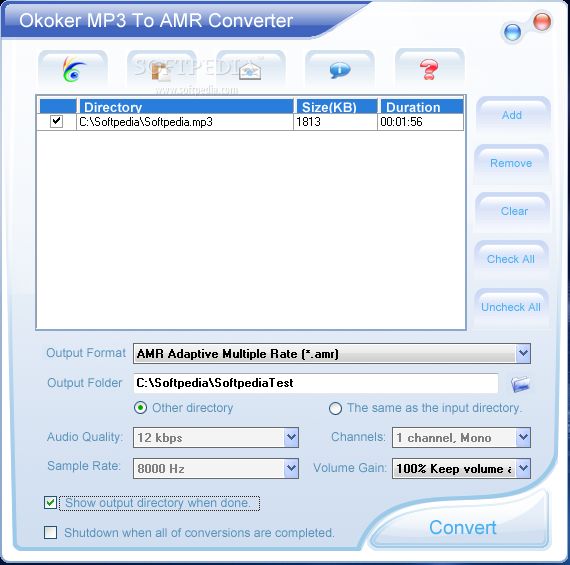Screen dimensions: 570x565
Task: Click the red close orb
Action: [x=542, y=21]
